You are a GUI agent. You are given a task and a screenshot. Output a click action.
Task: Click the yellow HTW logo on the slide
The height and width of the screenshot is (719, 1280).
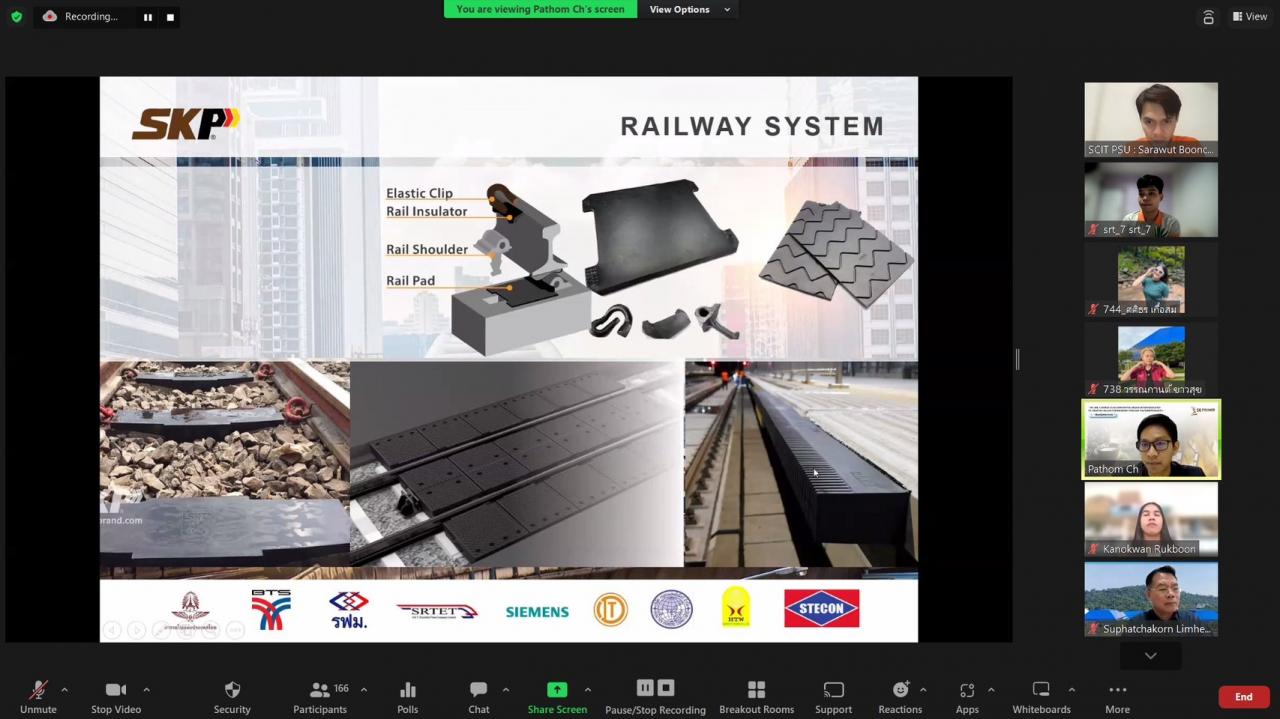[x=736, y=608]
